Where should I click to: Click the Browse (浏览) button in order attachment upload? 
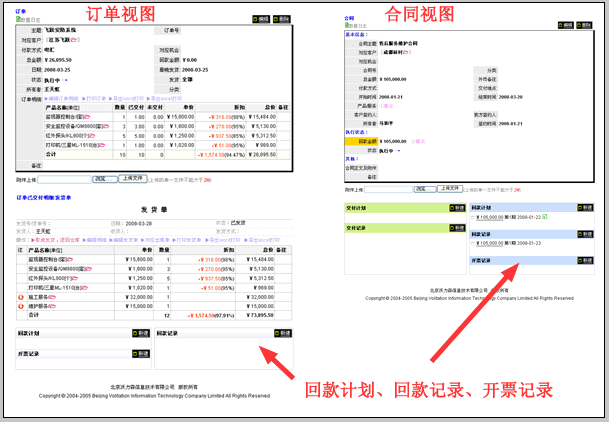point(104,178)
